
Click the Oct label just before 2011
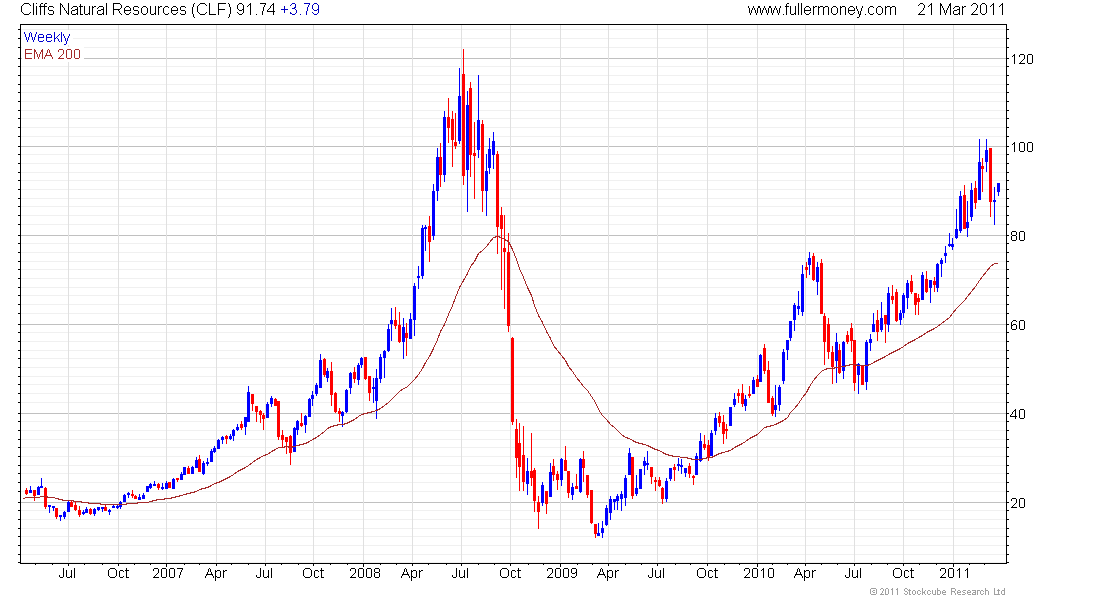903,573
